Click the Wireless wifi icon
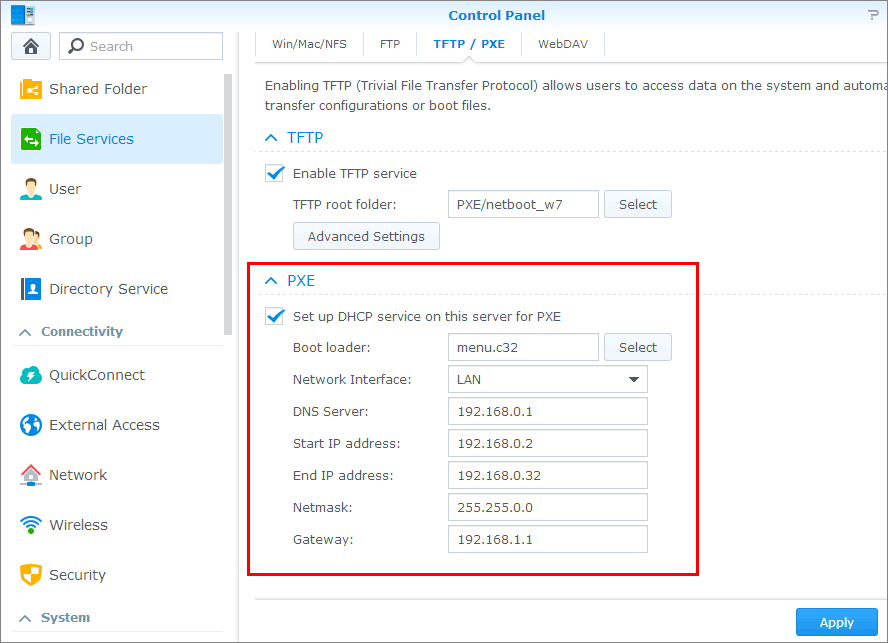888x643 pixels. [31, 525]
